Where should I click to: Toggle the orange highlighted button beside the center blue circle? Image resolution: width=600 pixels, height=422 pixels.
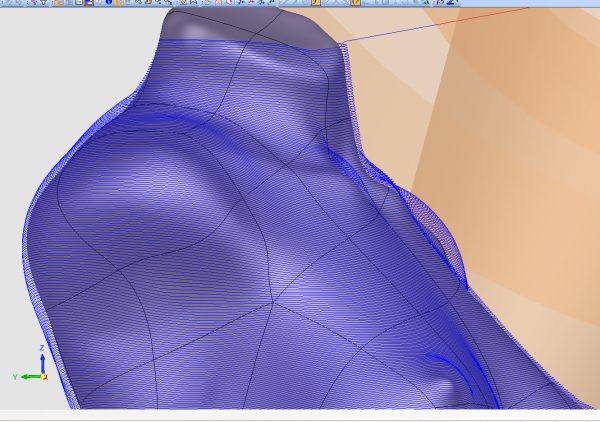(x=314, y=2)
